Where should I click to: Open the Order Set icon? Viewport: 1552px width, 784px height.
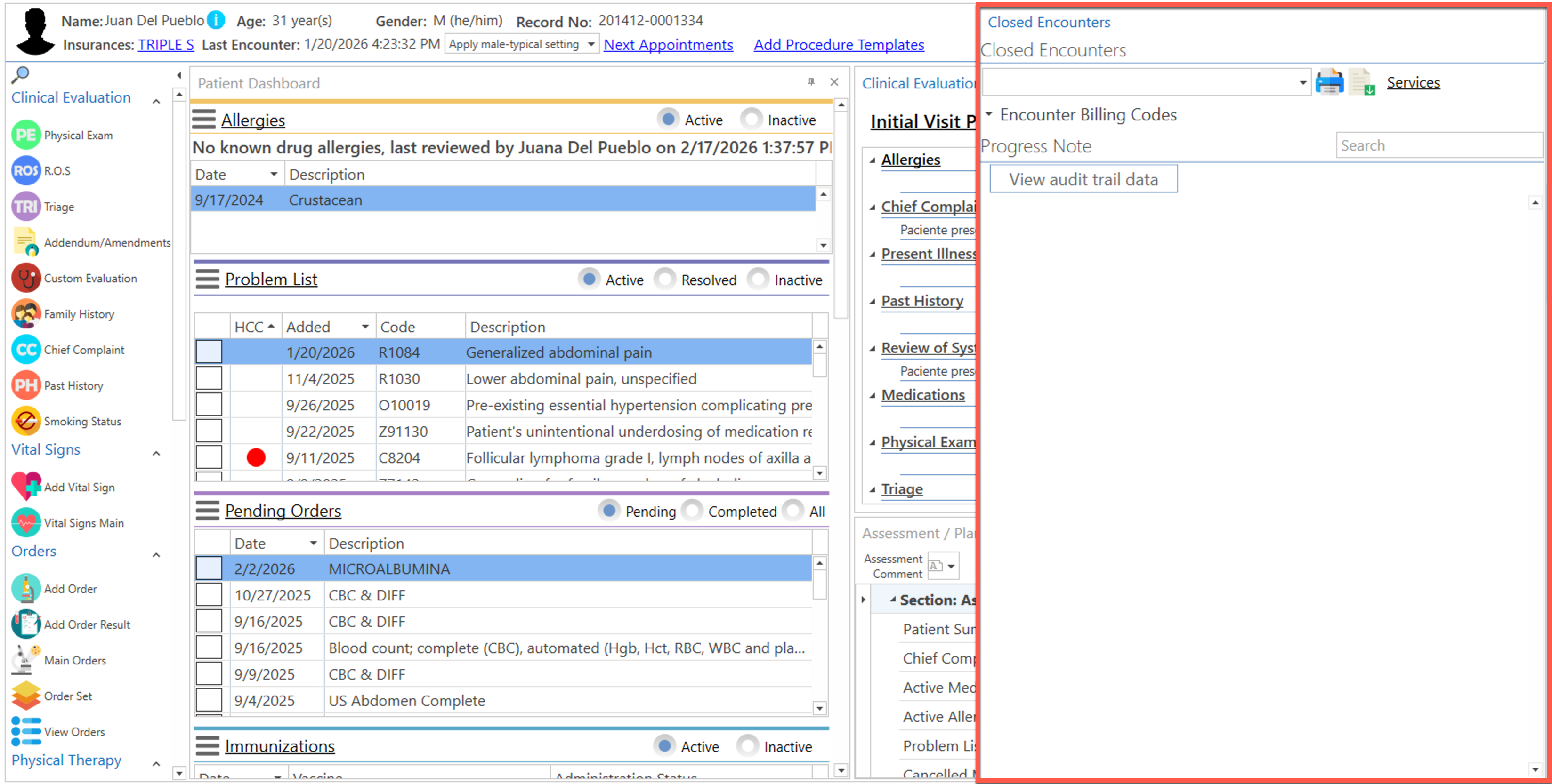coord(26,696)
